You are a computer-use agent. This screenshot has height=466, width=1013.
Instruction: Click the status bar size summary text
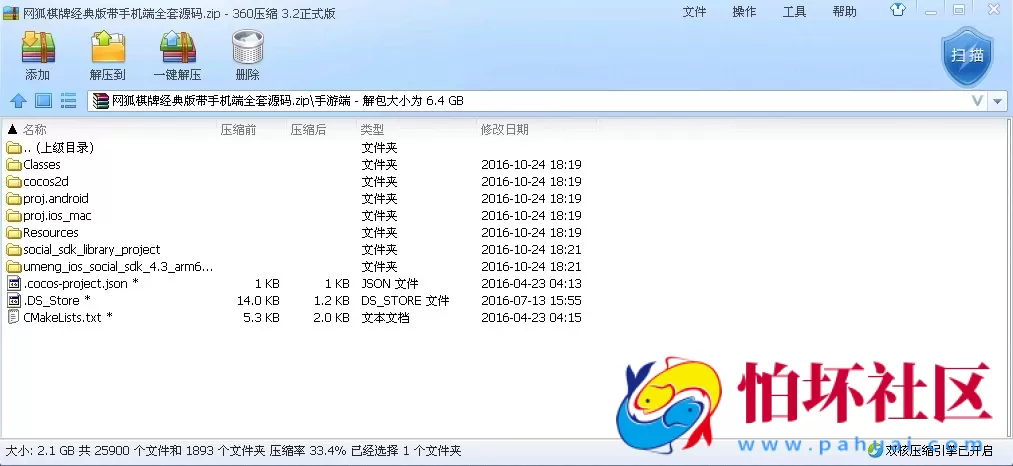click(233, 450)
